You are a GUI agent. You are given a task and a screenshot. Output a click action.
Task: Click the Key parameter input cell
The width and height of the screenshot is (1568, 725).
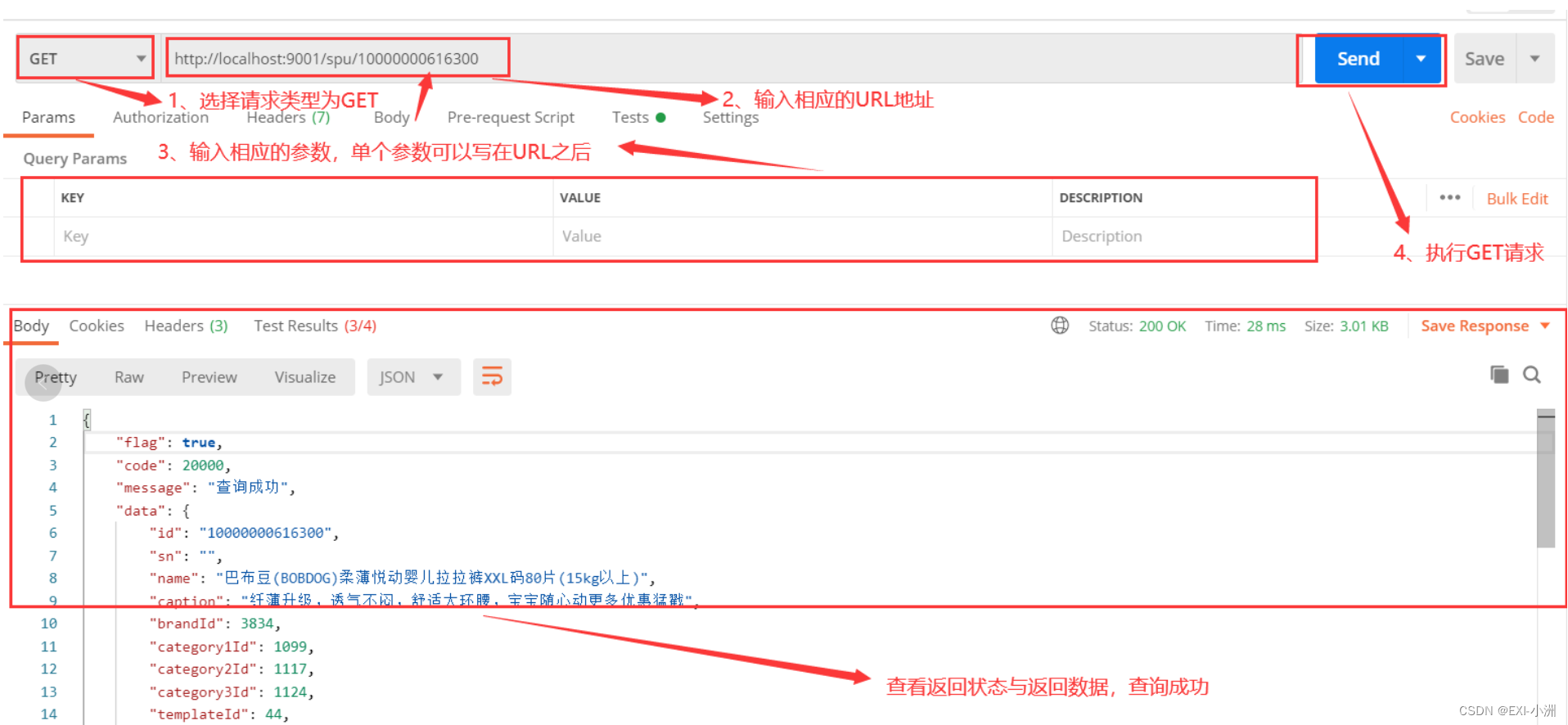pyautogui.click(x=304, y=236)
